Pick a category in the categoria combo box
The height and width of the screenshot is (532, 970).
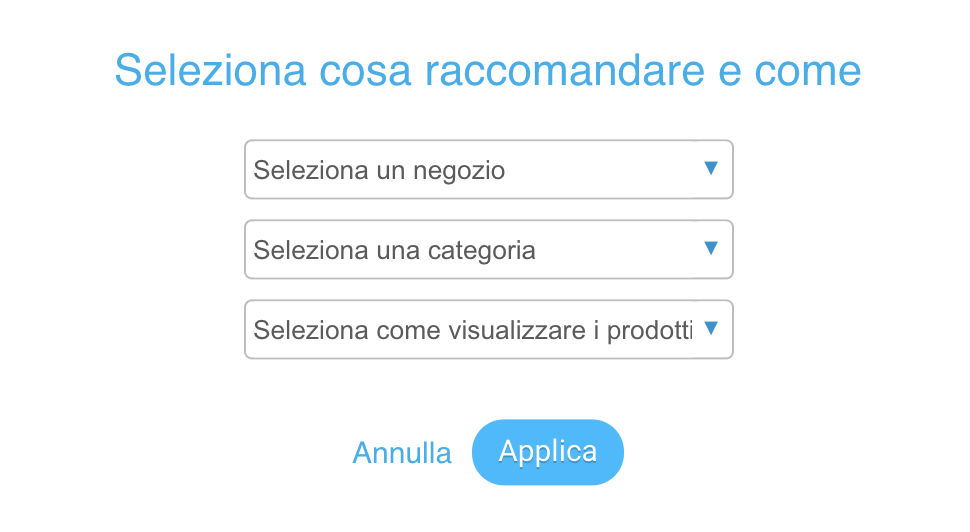click(489, 249)
